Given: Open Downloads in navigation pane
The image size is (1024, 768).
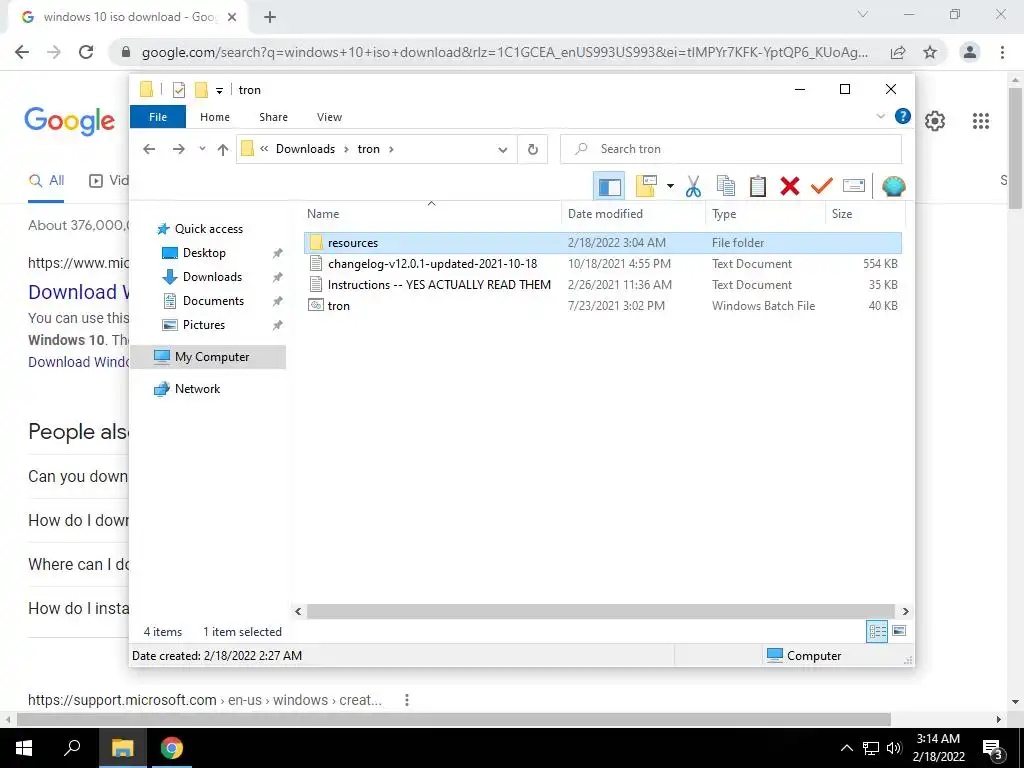Looking at the screenshot, I should (212, 277).
